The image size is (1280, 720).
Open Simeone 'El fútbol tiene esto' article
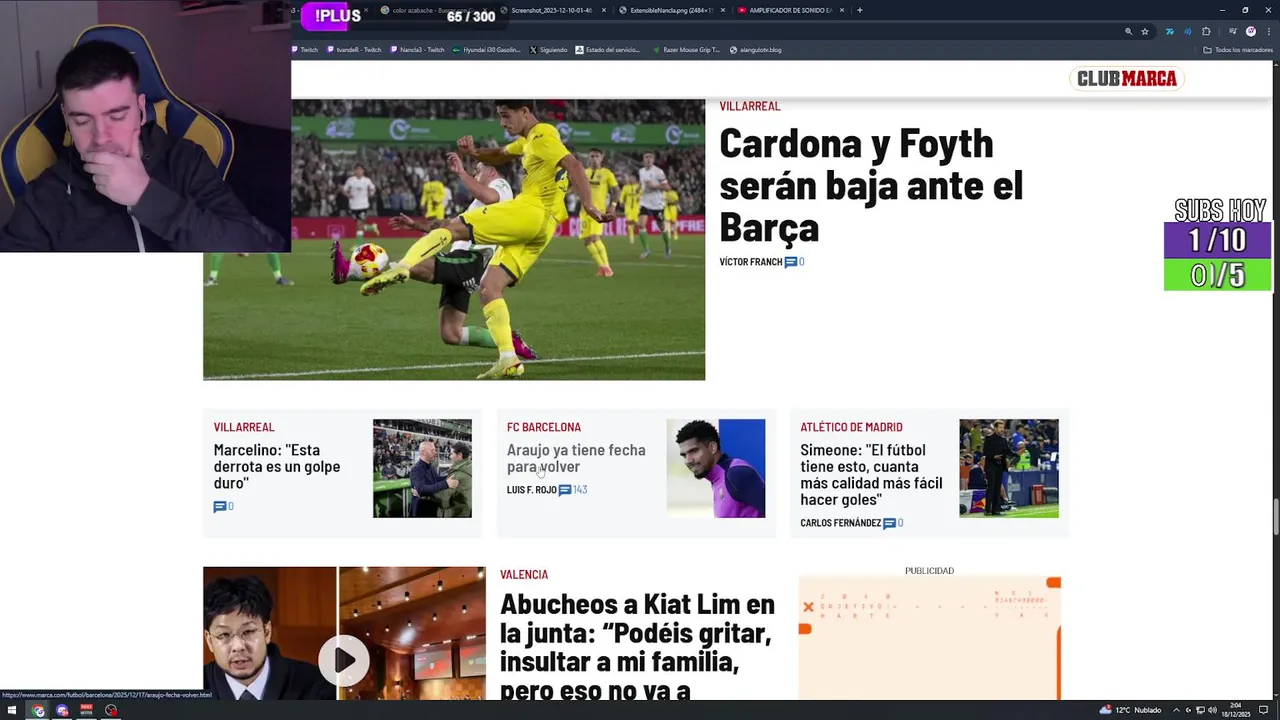[x=871, y=475]
